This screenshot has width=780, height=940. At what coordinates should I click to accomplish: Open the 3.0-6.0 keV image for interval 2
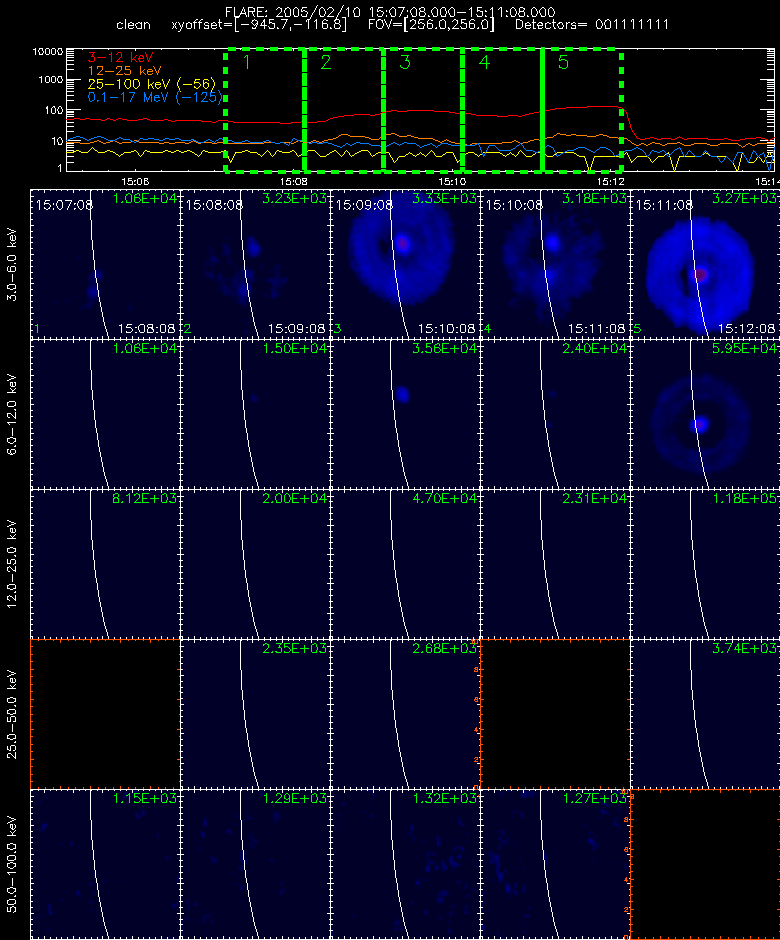tap(255, 264)
